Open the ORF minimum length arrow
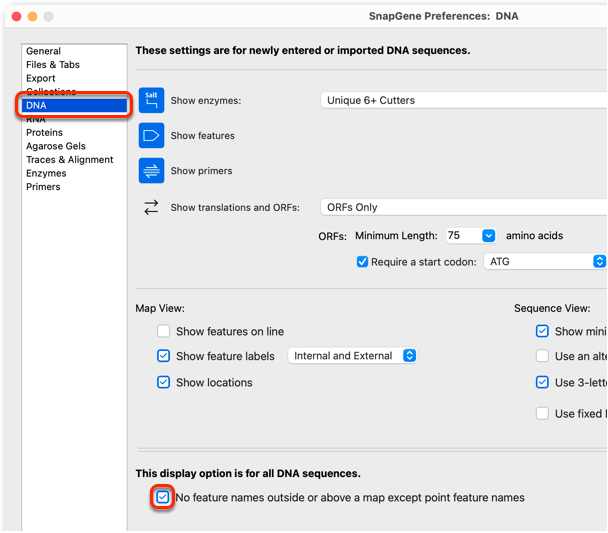The image size is (608, 533). 489,235
